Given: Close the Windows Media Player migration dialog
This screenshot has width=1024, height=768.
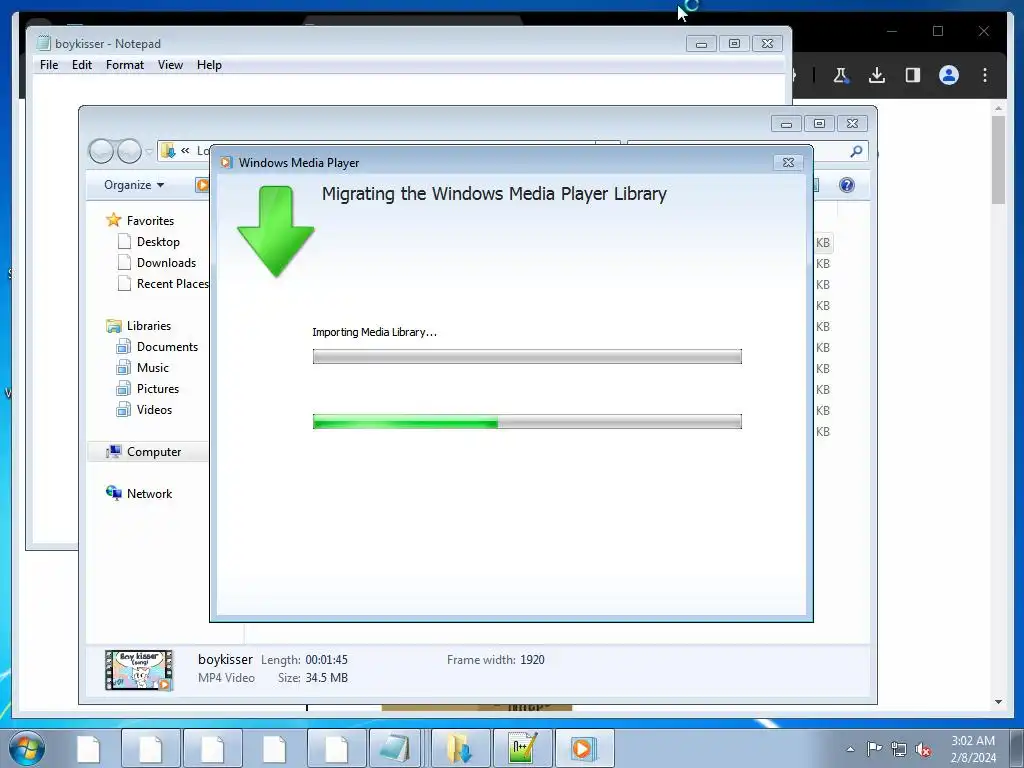Looking at the screenshot, I should [x=788, y=162].
